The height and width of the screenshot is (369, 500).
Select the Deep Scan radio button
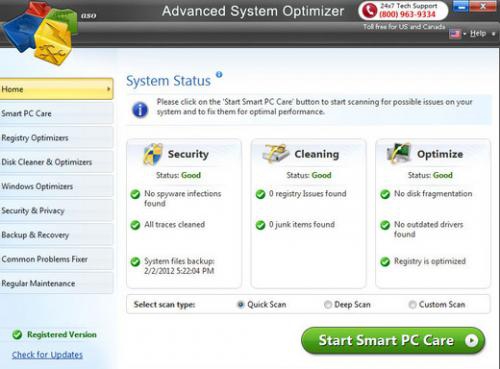coord(328,304)
